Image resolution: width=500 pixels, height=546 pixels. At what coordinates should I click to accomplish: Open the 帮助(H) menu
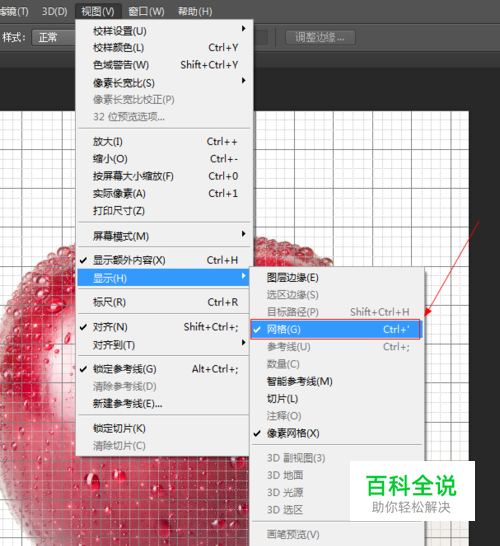pos(195,11)
